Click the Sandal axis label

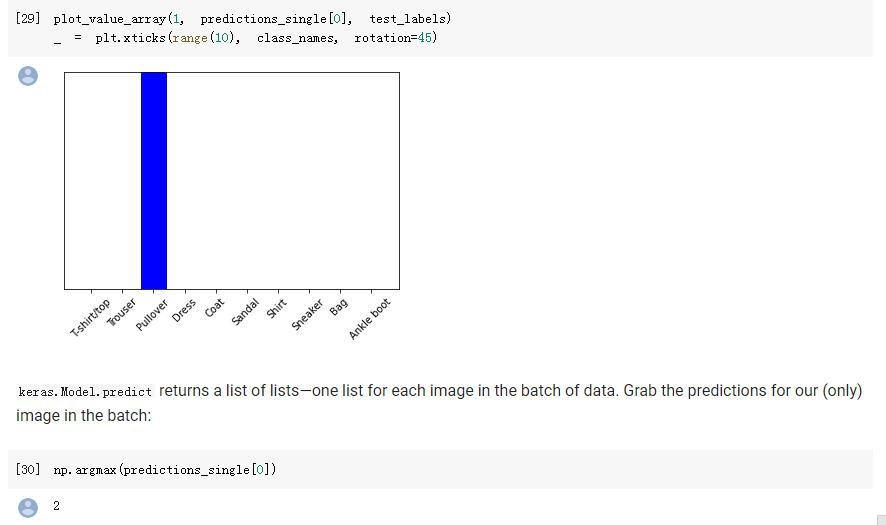point(245,312)
